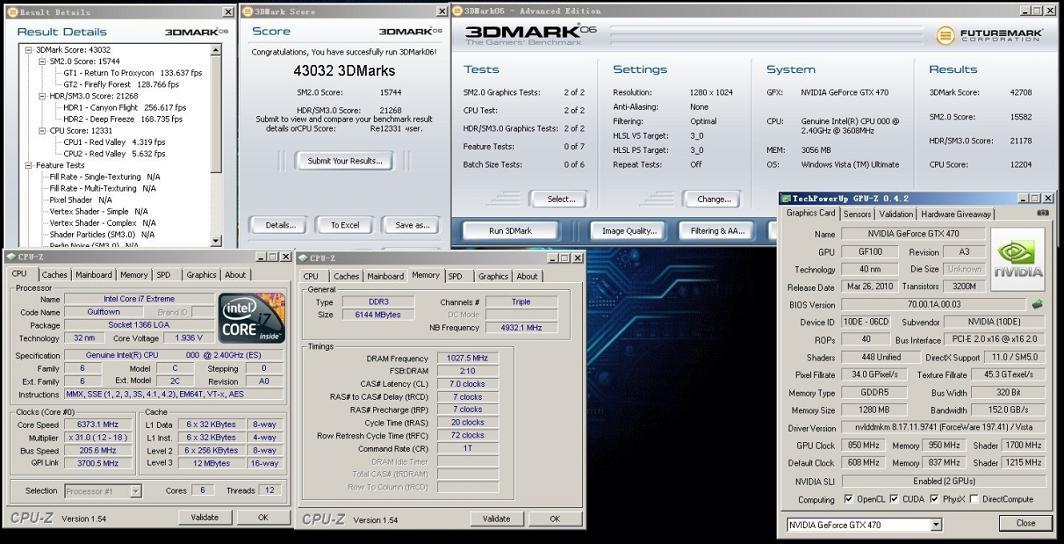Click the GPU-Z BIOS save chip icon
Screen dimensions: 1064x544
coord(1038,305)
